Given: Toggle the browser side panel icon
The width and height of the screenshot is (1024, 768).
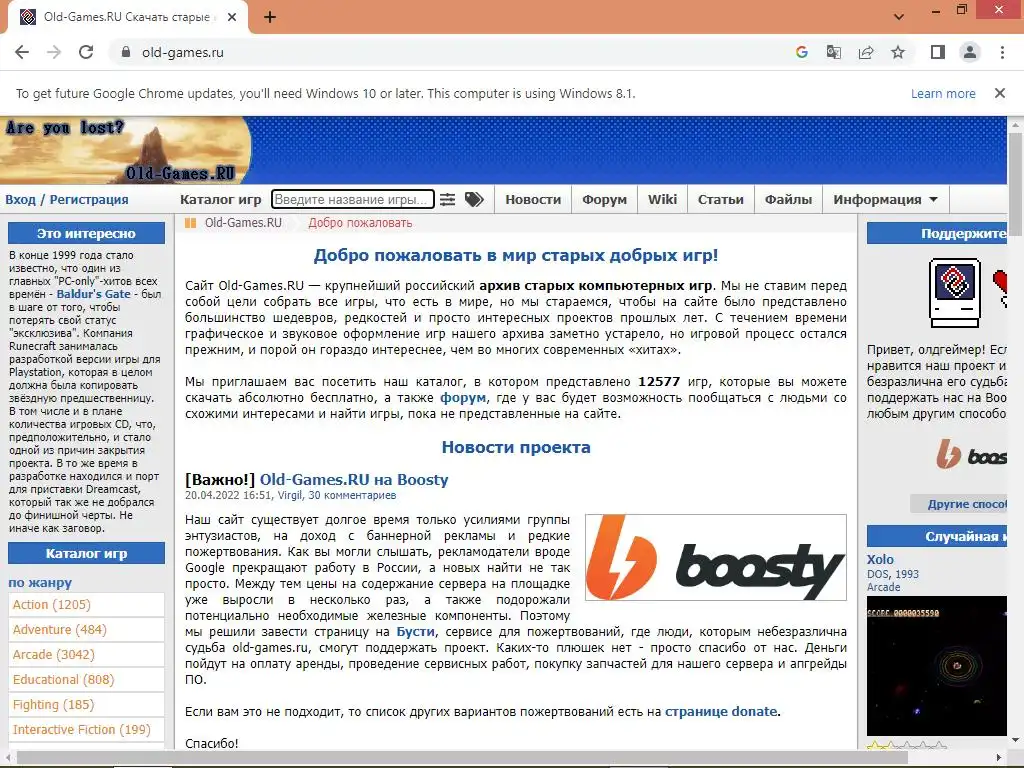Looking at the screenshot, I should [x=938, y=52].
